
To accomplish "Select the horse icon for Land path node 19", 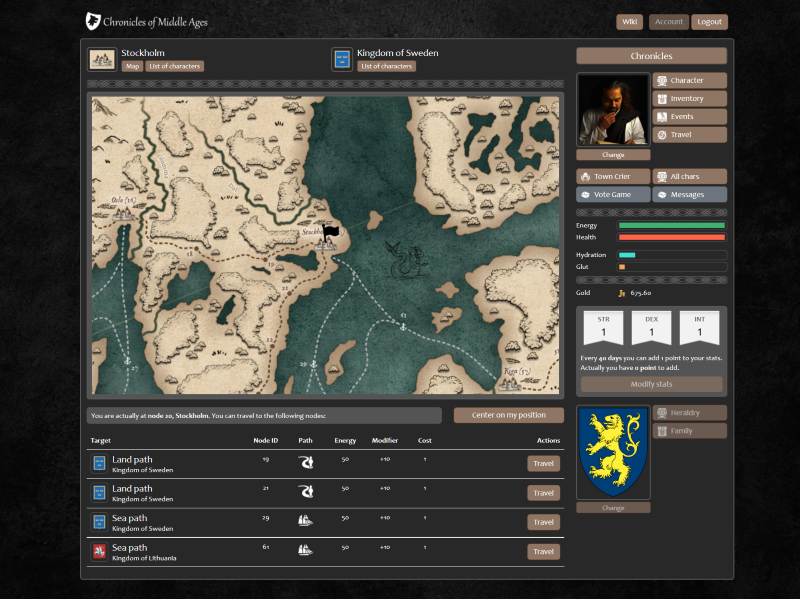I will [x=305, y=462].
